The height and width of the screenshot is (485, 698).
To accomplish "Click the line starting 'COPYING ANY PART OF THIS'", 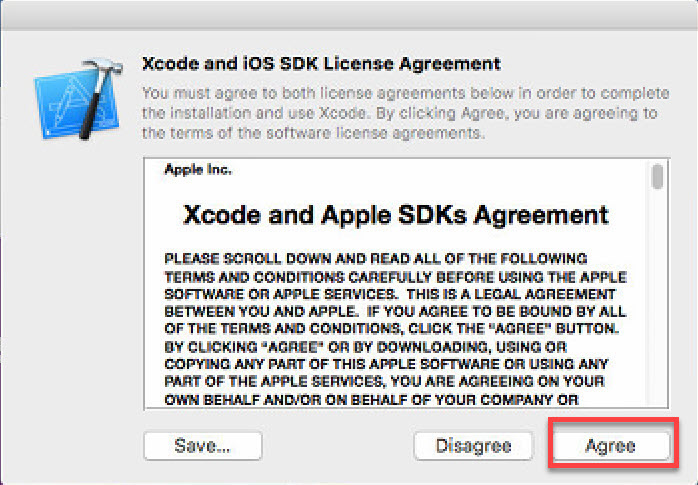I will 386,364.
